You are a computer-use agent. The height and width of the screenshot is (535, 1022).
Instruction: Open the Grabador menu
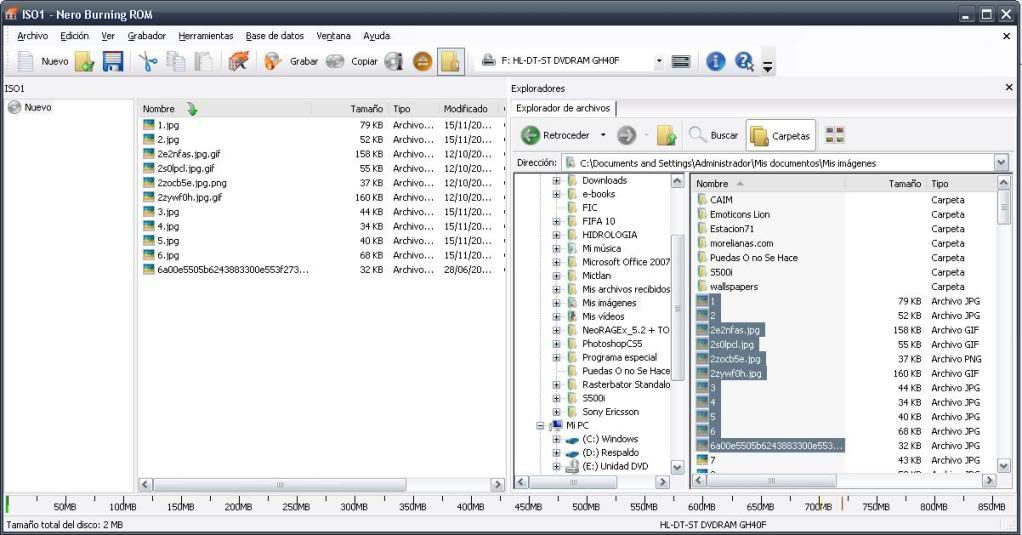[x=146, y=36]
